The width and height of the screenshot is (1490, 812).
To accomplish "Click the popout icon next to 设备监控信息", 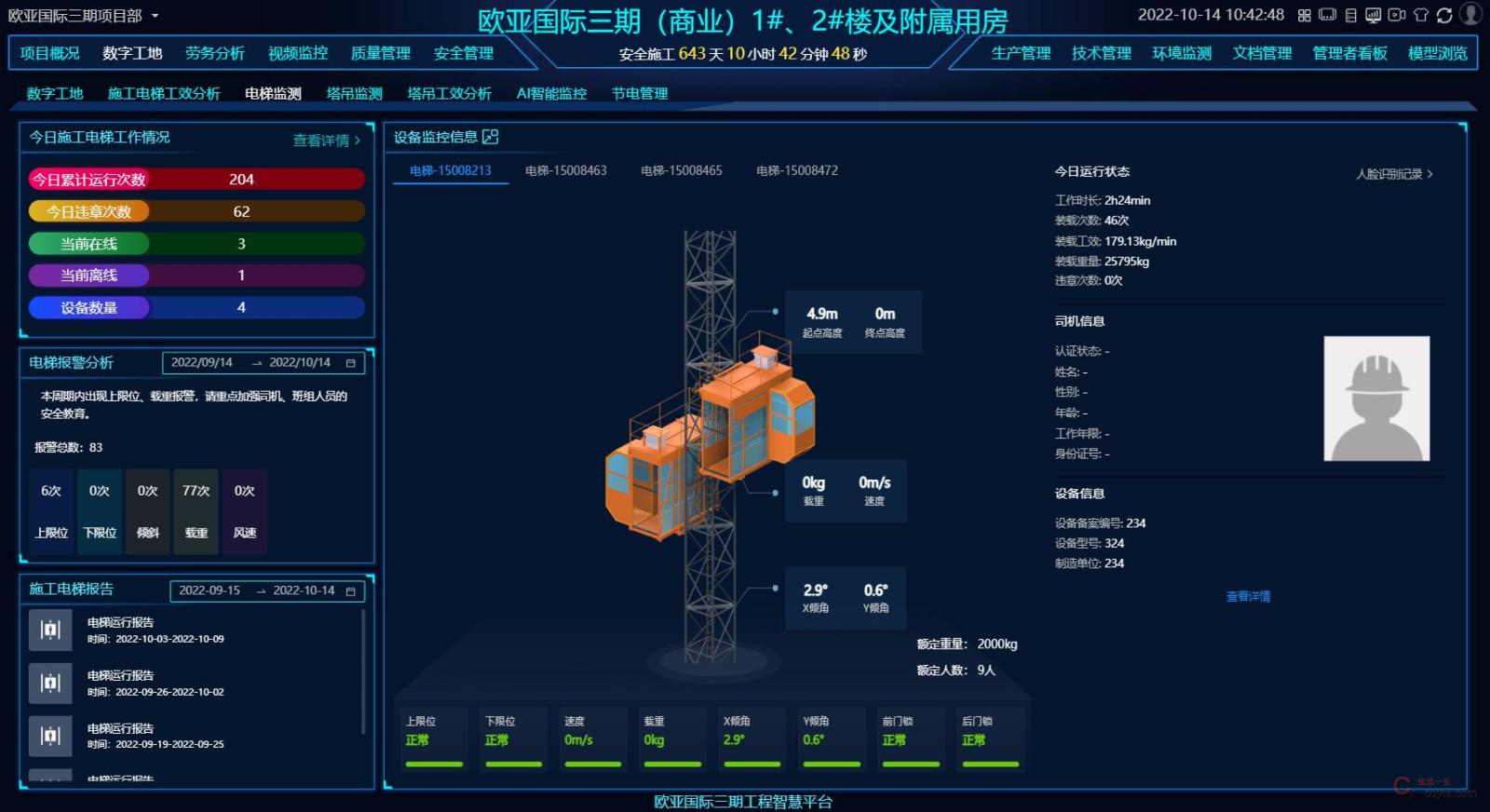I will point(491,137).
